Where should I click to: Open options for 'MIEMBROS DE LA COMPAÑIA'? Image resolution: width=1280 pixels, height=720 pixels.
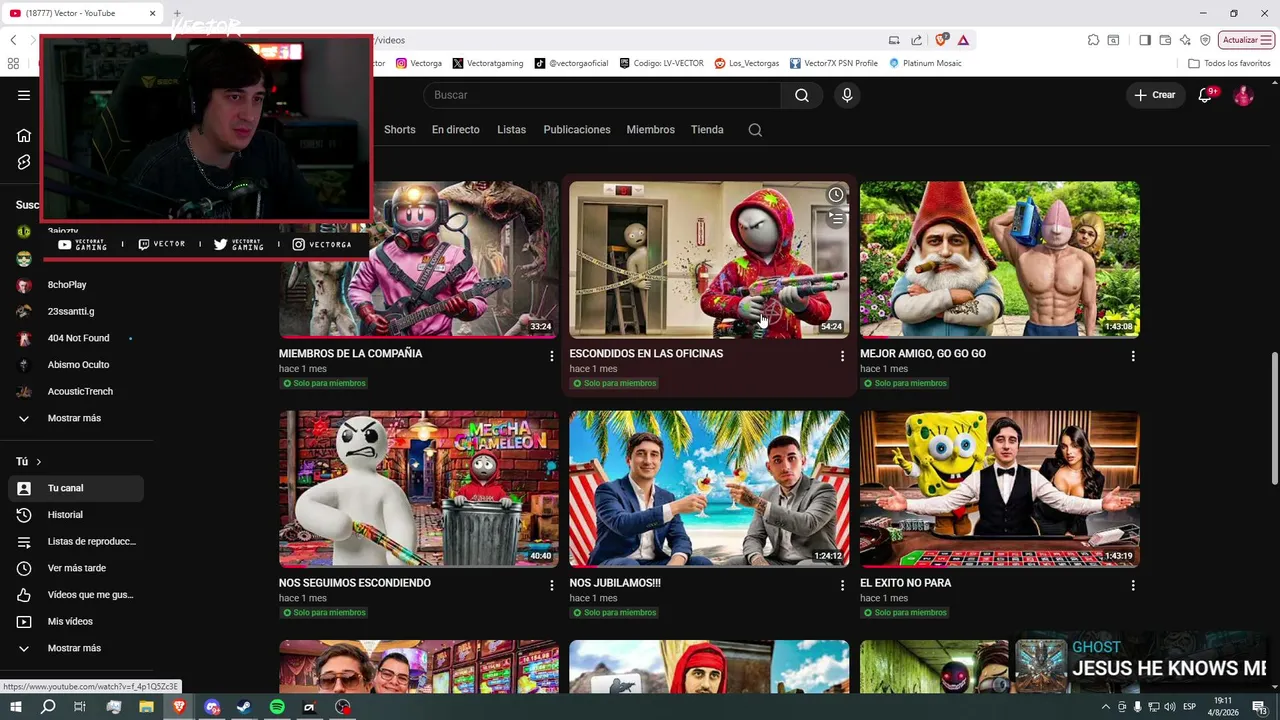coord(551,356)
